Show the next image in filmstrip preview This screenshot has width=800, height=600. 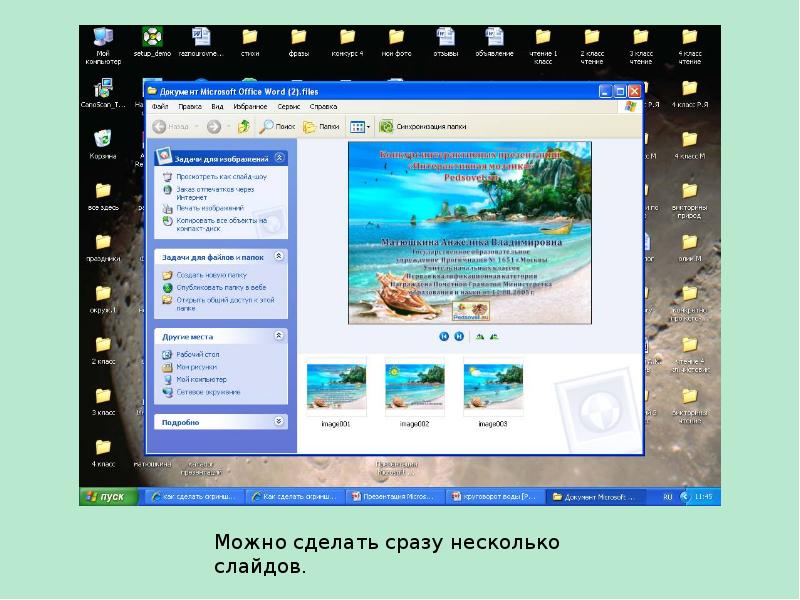(x=459, y=337)
